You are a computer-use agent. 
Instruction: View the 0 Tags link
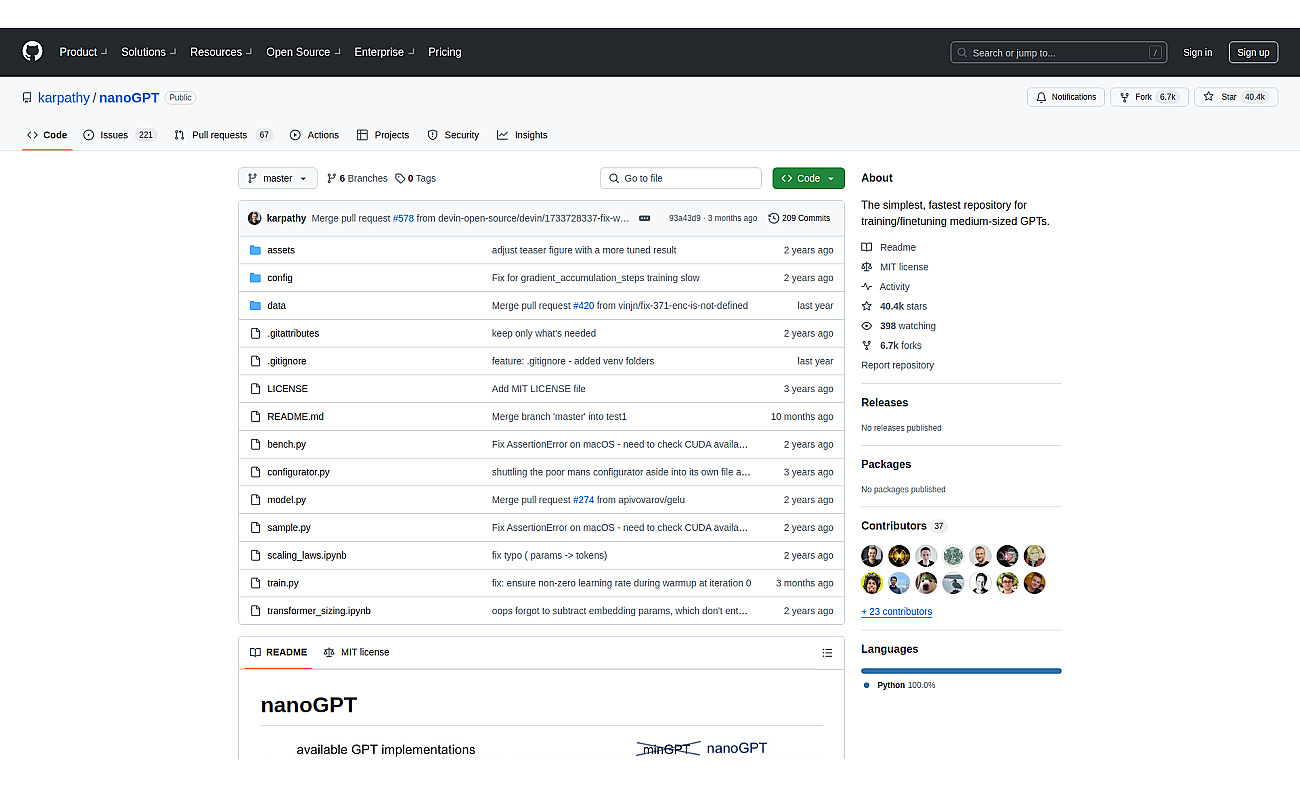[x=415, y=178]
